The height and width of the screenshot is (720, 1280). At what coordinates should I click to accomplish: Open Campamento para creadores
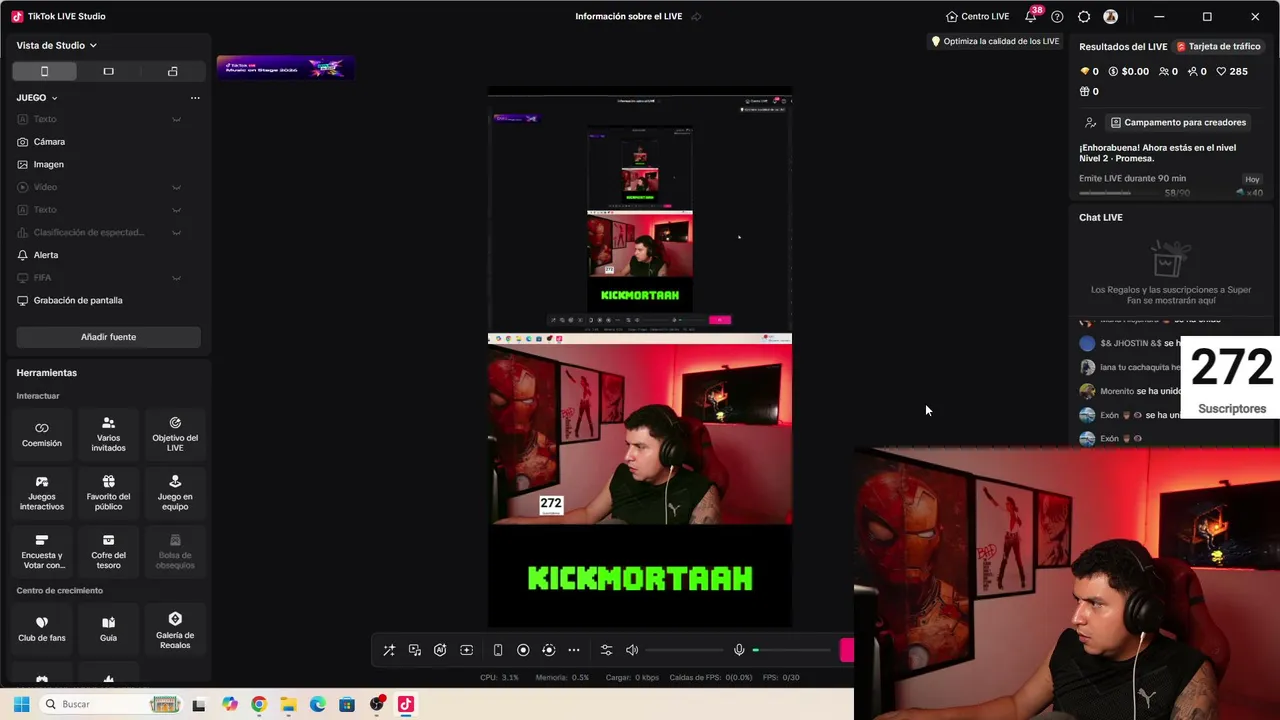click(1178, 122)
